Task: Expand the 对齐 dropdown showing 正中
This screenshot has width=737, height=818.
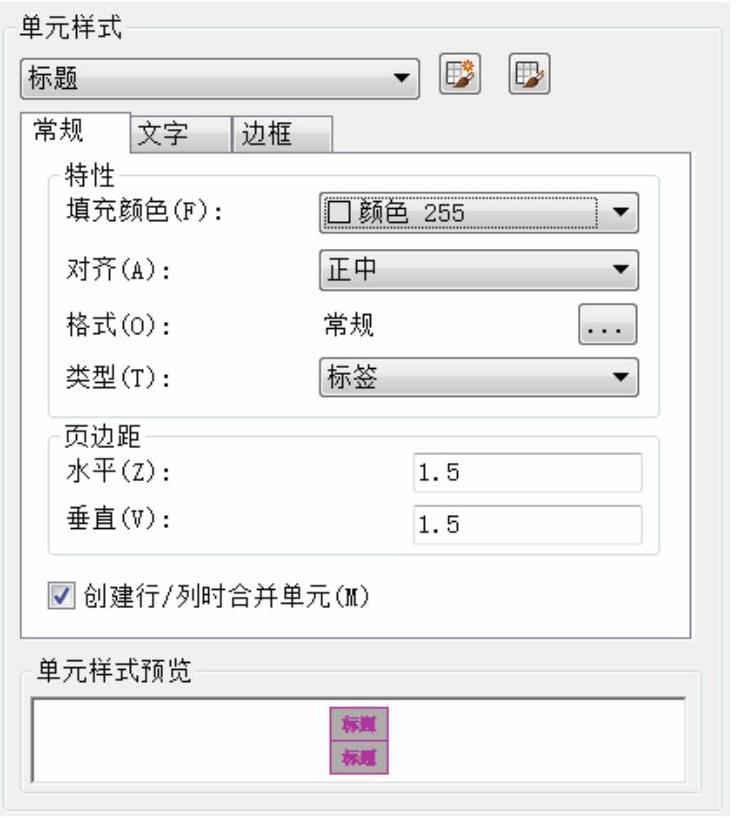Action: [478, 270]
